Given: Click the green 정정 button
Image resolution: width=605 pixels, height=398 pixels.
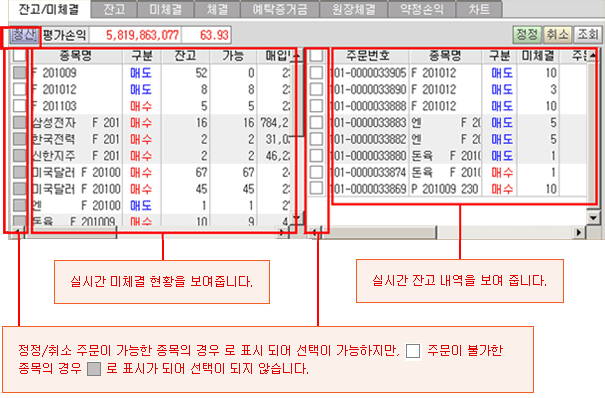Looking at the screenshot, I should [527, 35].
